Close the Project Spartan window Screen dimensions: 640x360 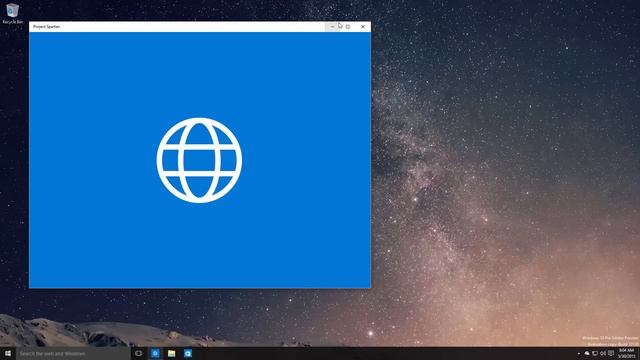click(x=363, y=27)
